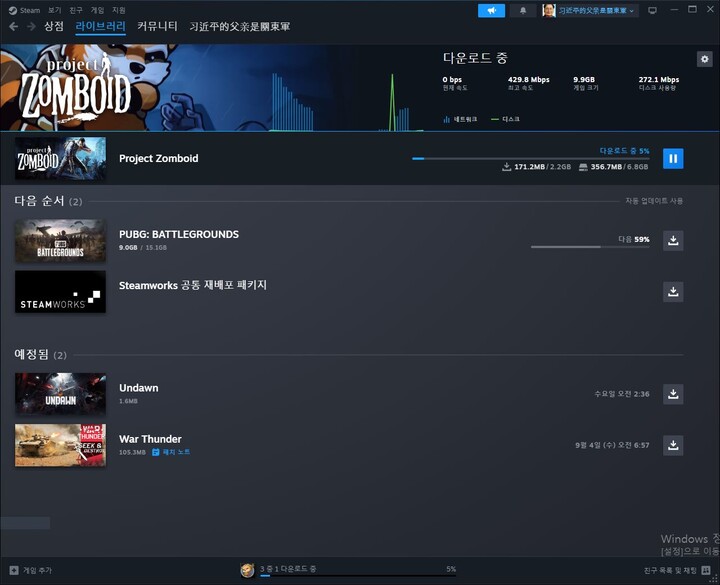Click the War Thunder title text
Viewport: 720px width, 585px height.
tap(150, 439)
